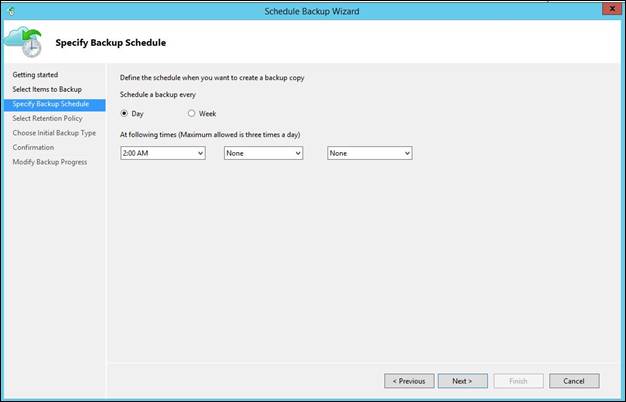Viewport: 626px width, 402px height.
Task: Select the Day radio button
Action: click(x=124, y=113)
